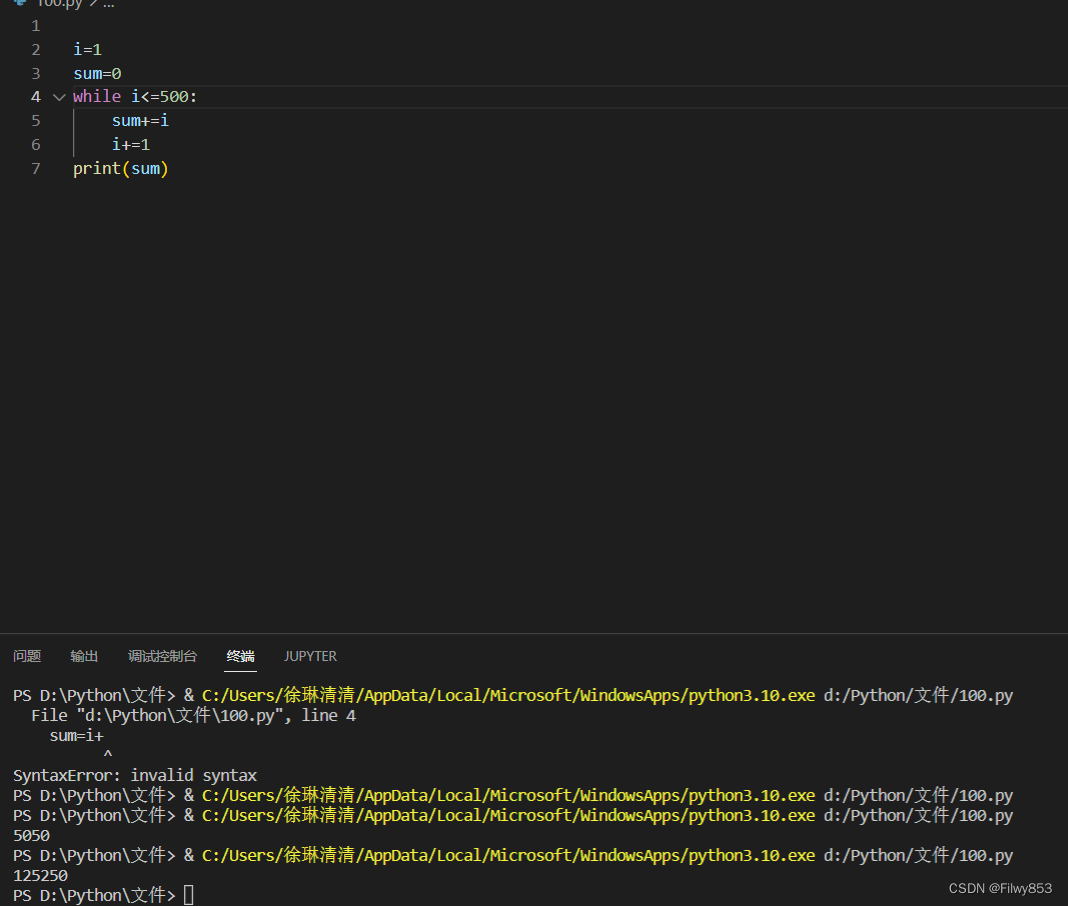Click the while keyword on line 4

[x=96, y=96]
